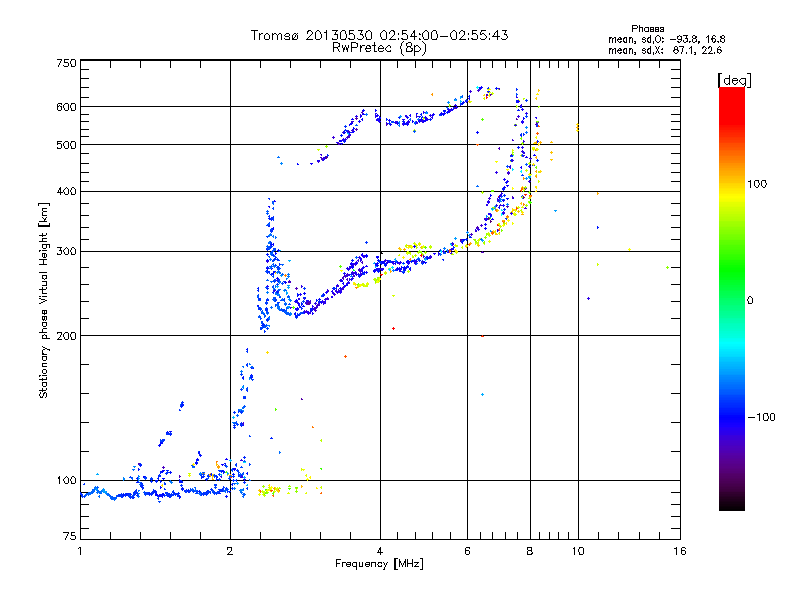This screenshot has width=800, height=600.
Task: Click the "1" tick on frequency axis
Action: pos(80,551)
